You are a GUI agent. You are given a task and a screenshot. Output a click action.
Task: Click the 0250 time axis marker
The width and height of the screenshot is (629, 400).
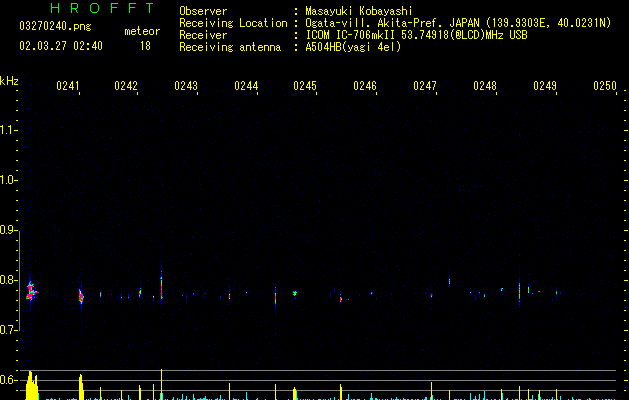click(605, 86)
